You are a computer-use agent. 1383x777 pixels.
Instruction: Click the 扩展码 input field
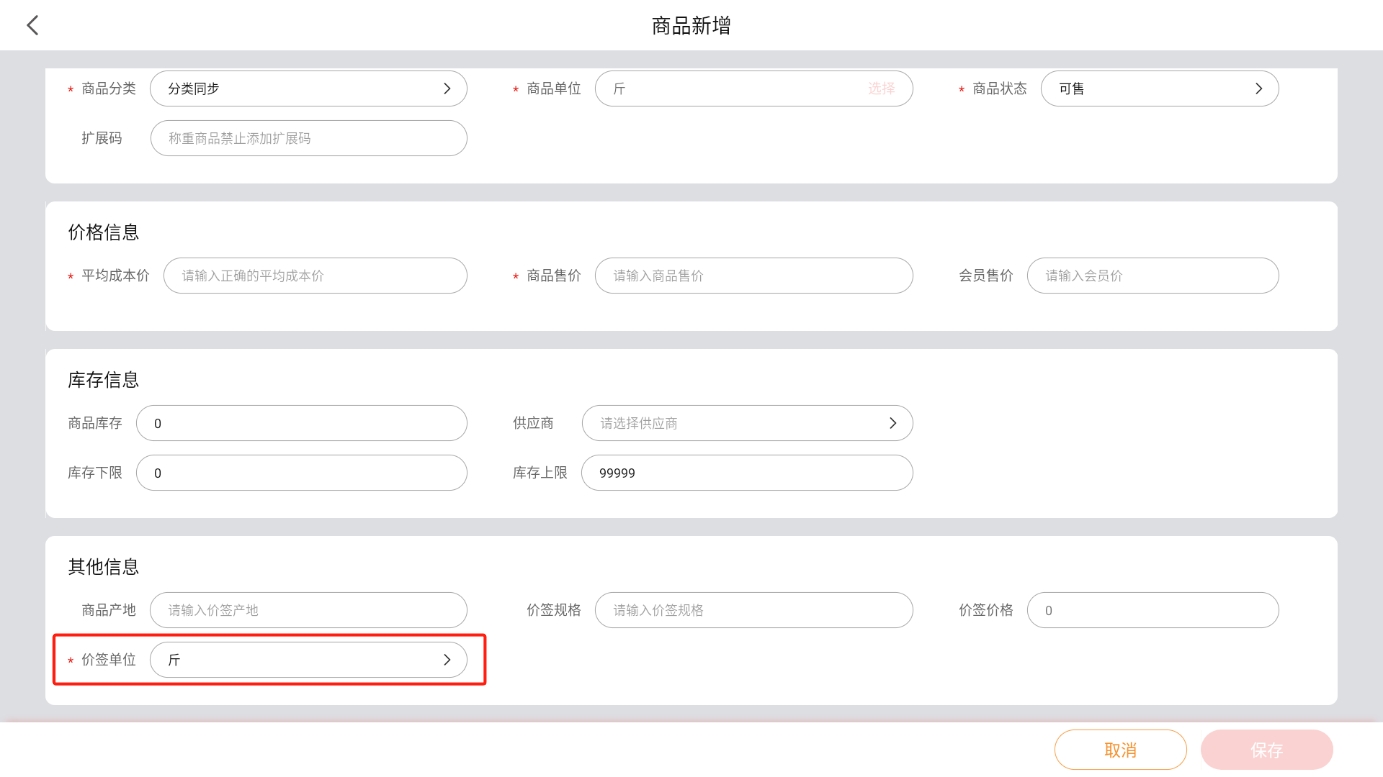click(x=308, y=139)
